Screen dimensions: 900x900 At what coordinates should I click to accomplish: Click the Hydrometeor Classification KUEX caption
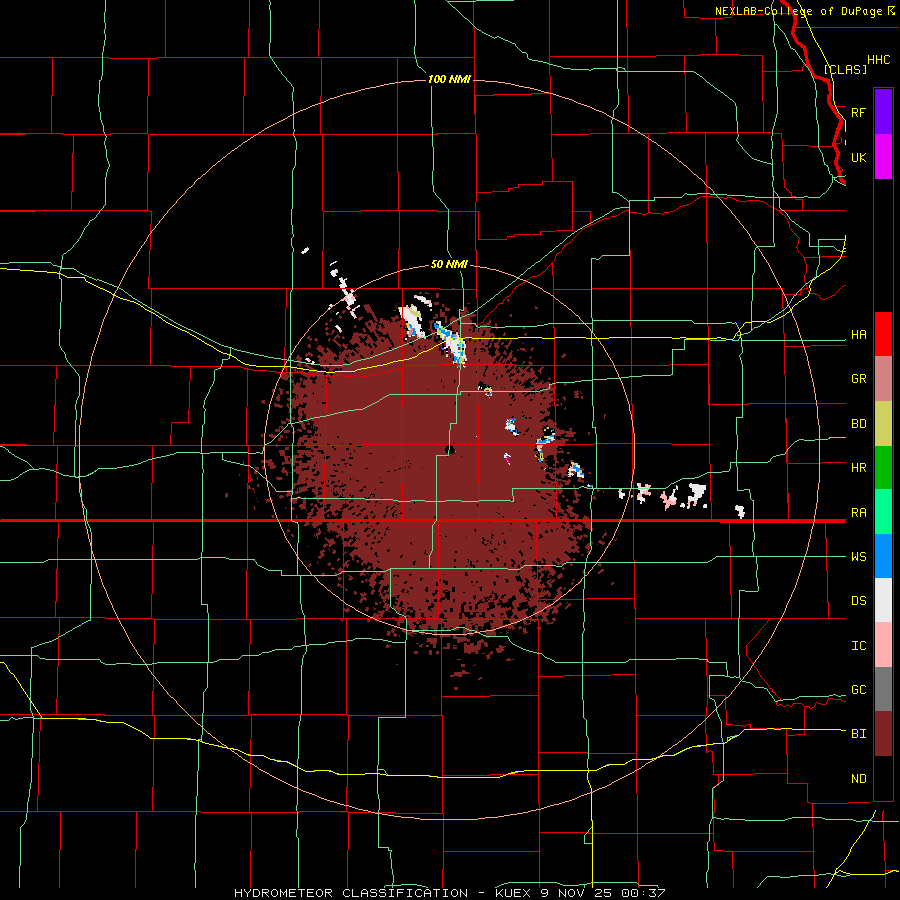point(449,893)
